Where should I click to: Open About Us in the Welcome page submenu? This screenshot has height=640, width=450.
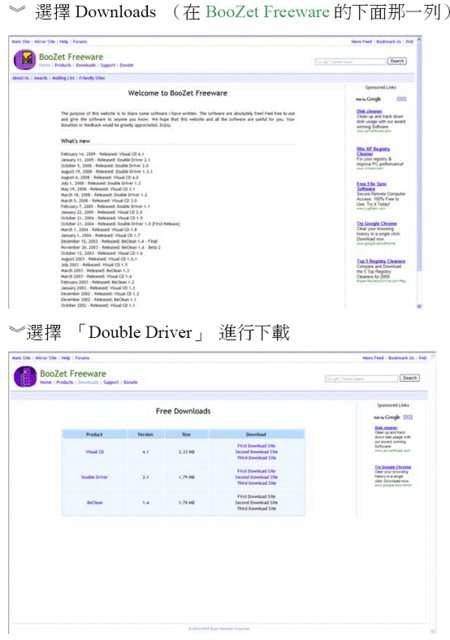20,78
